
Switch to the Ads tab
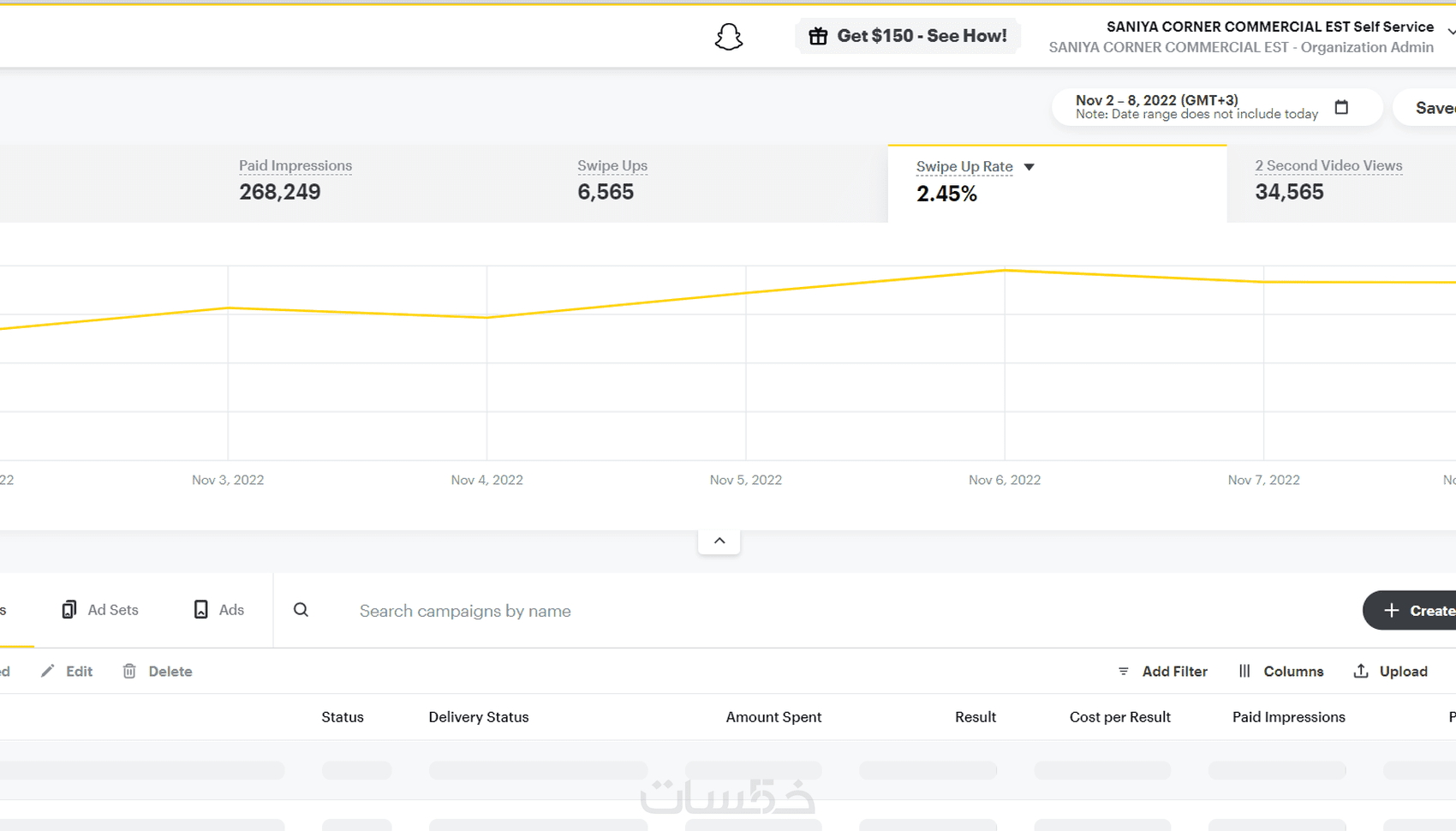(219, 610)
